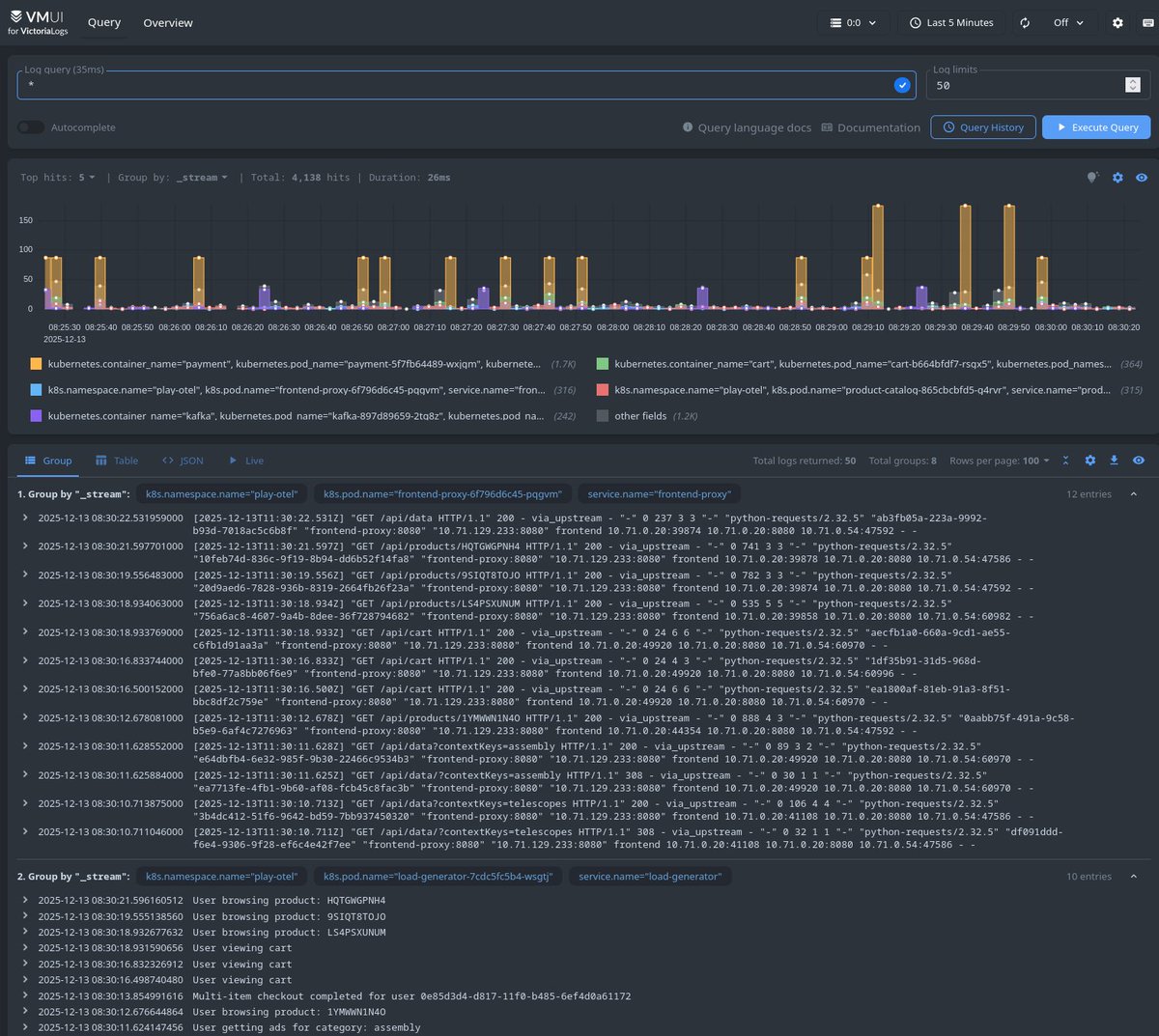This screenshot has height=1036, width=1159.
Task: Click the service.name="load-generator" chip
Action: tap(650, 877)
